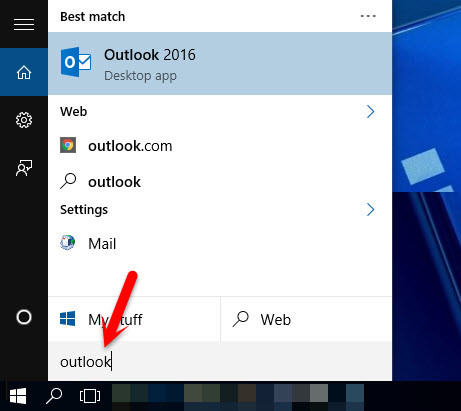This screenshot has width=461, height=411.
Task: Launch the Outlook 2016 desktop app result
Action: click(220, 63)
